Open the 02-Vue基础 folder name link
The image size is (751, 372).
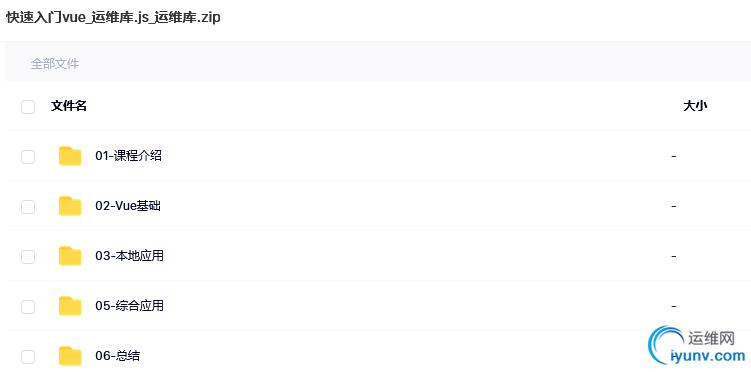tap(128, 206)
